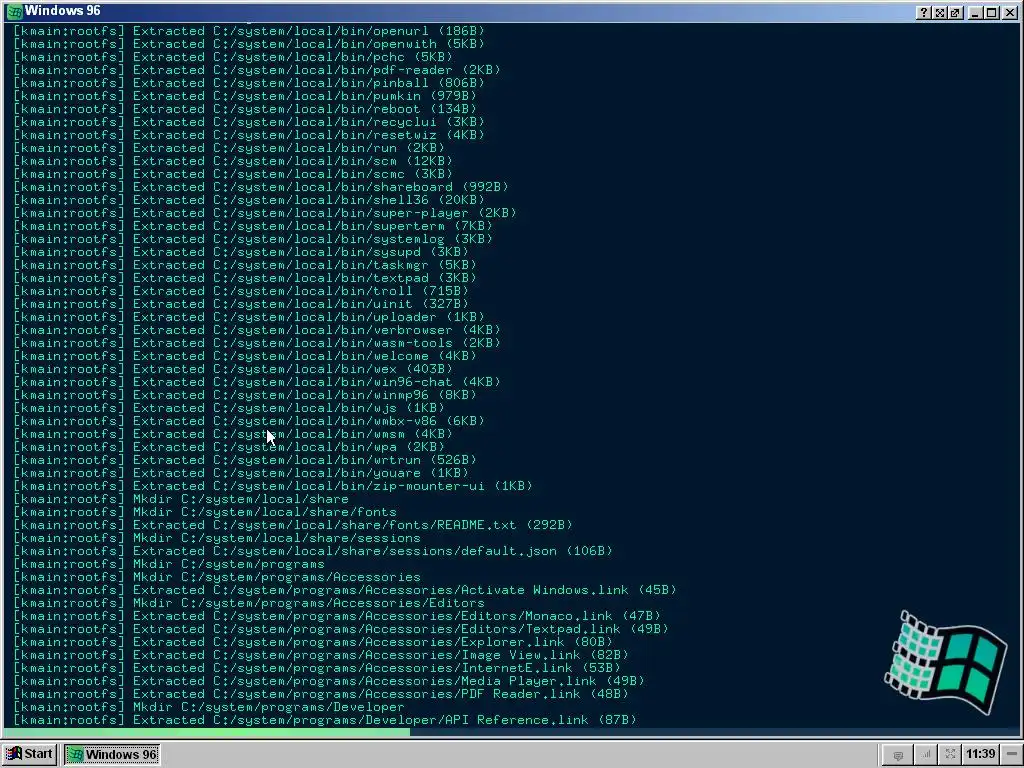Select the bin/youare (1KB) line

click(x=241, y=473)
